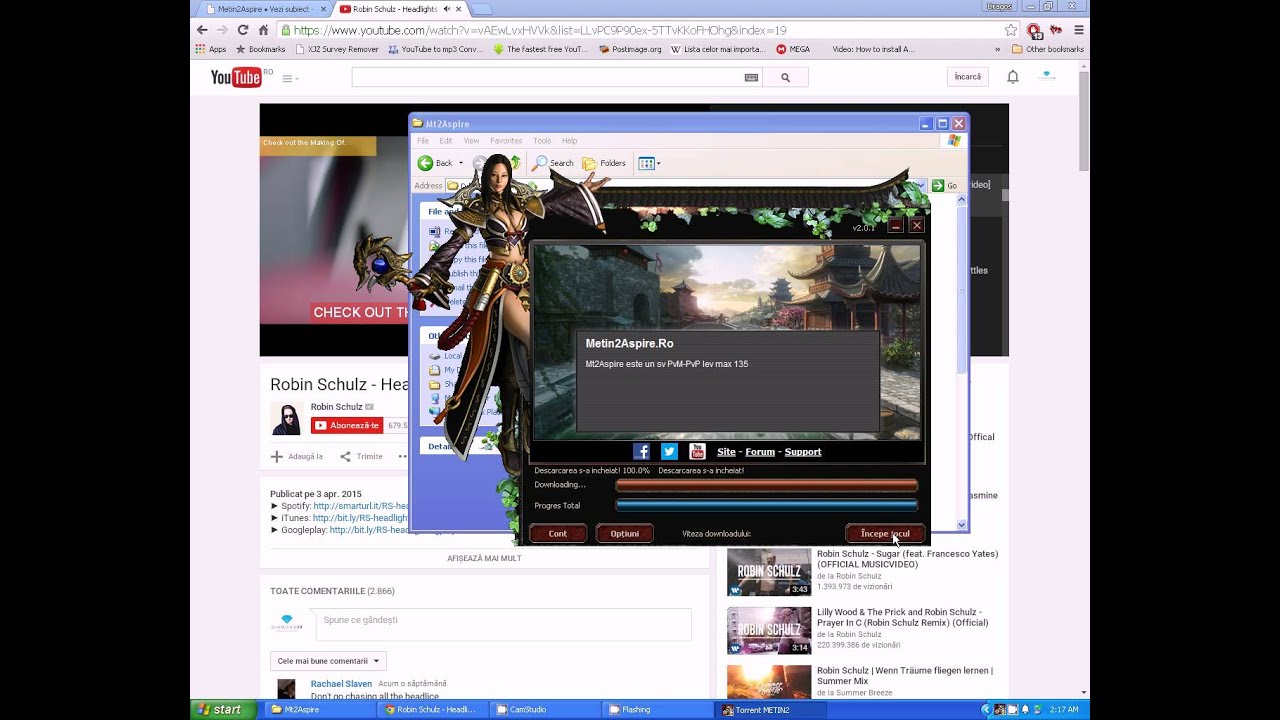
Task: Open the MEGA bookmark
Action: coord(793,49)
